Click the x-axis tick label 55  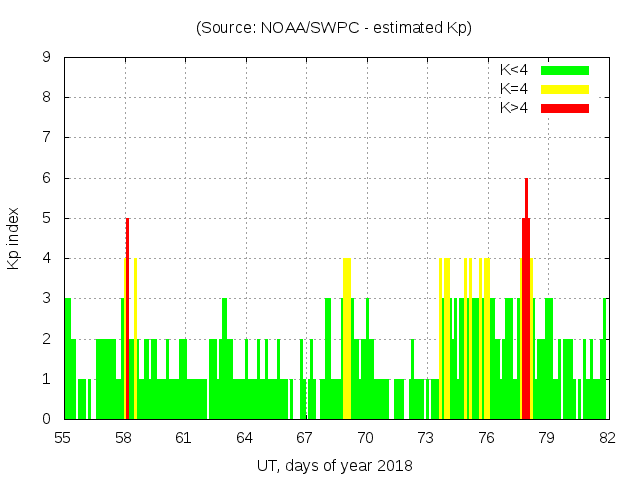(x=63, y=437)
